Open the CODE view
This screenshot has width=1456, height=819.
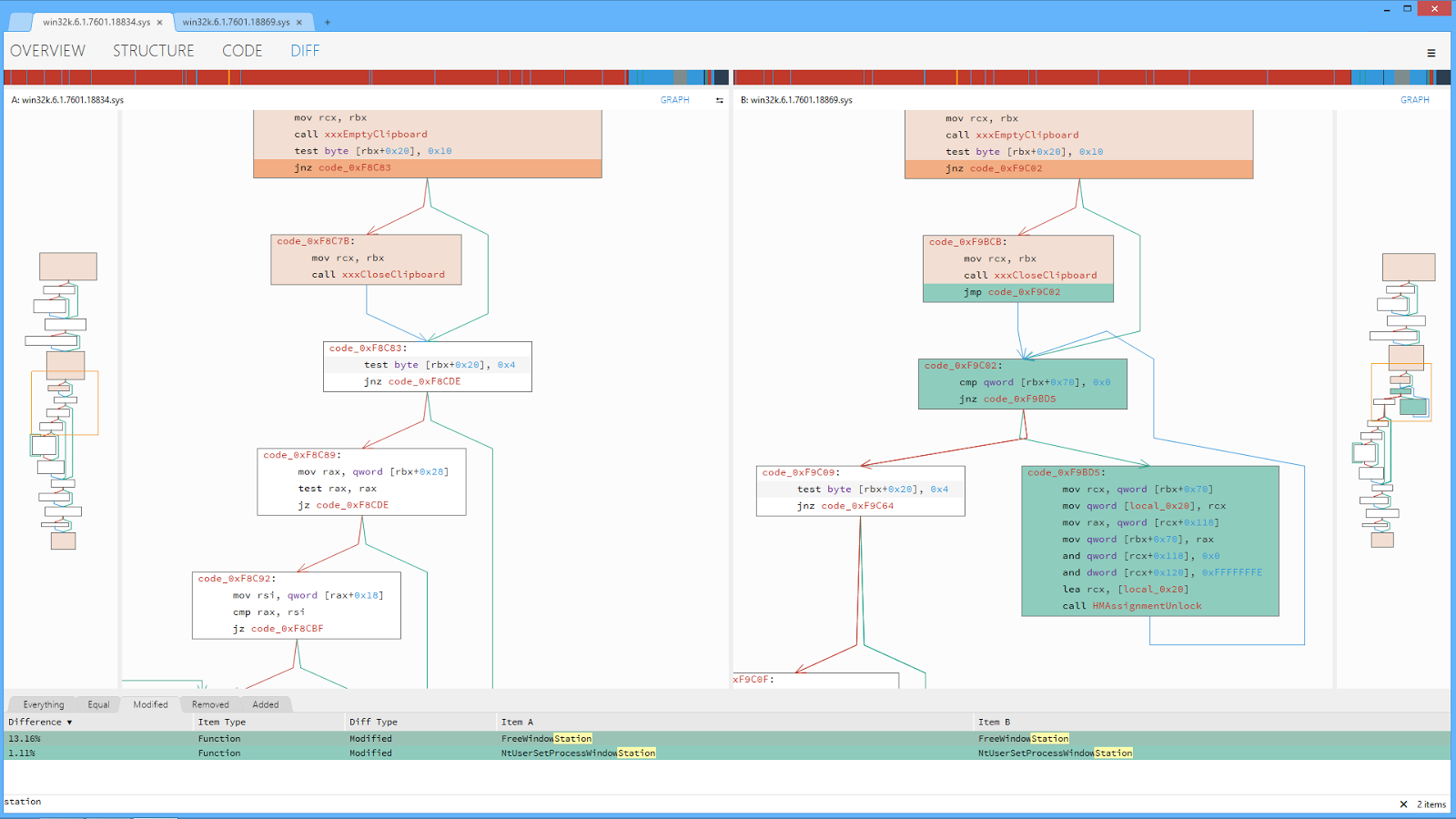[241, 51]
